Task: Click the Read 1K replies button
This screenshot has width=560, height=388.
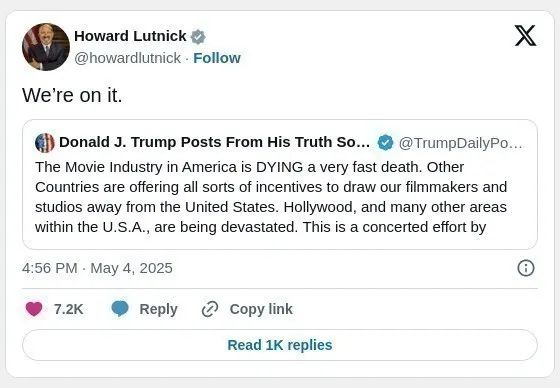Action: (x=280, y=345)
